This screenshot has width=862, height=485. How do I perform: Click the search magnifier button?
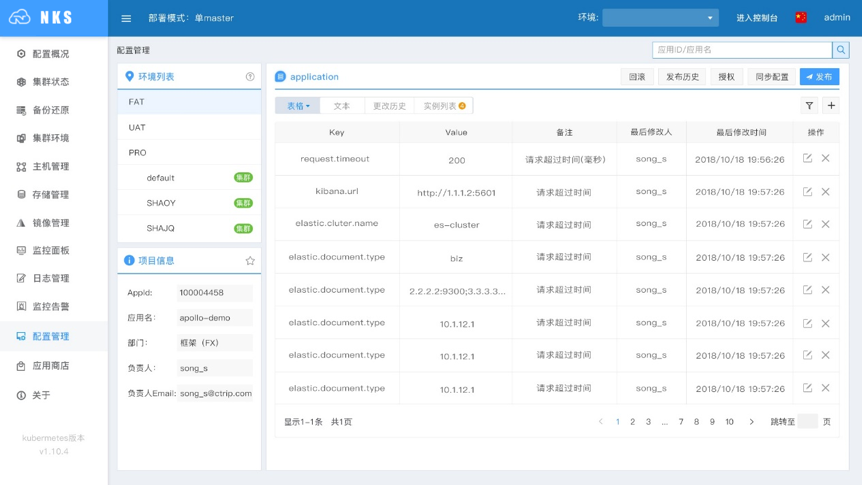841,50
